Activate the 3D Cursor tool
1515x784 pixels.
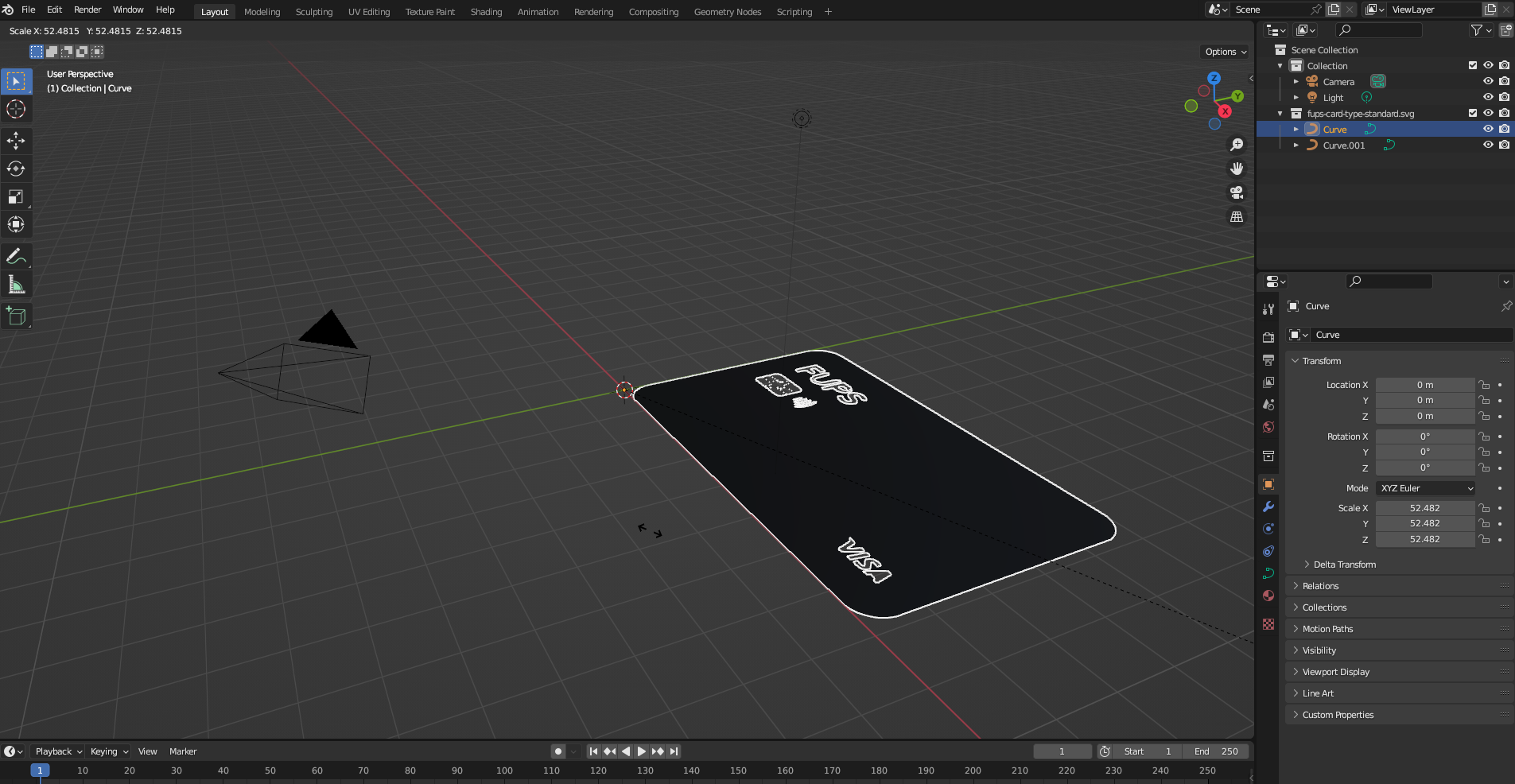(16, 109)
